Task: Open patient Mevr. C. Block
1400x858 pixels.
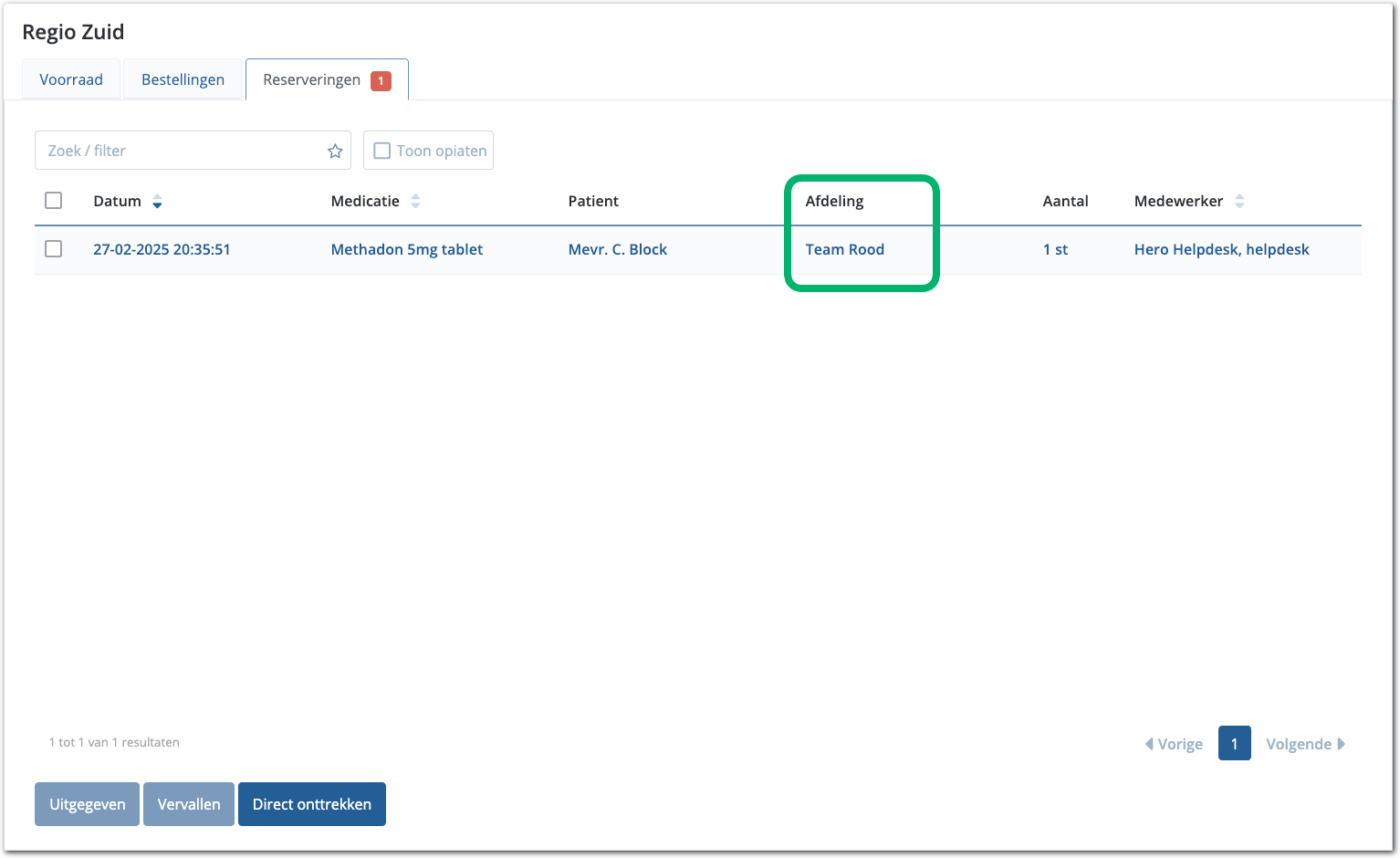Action: 618,249
